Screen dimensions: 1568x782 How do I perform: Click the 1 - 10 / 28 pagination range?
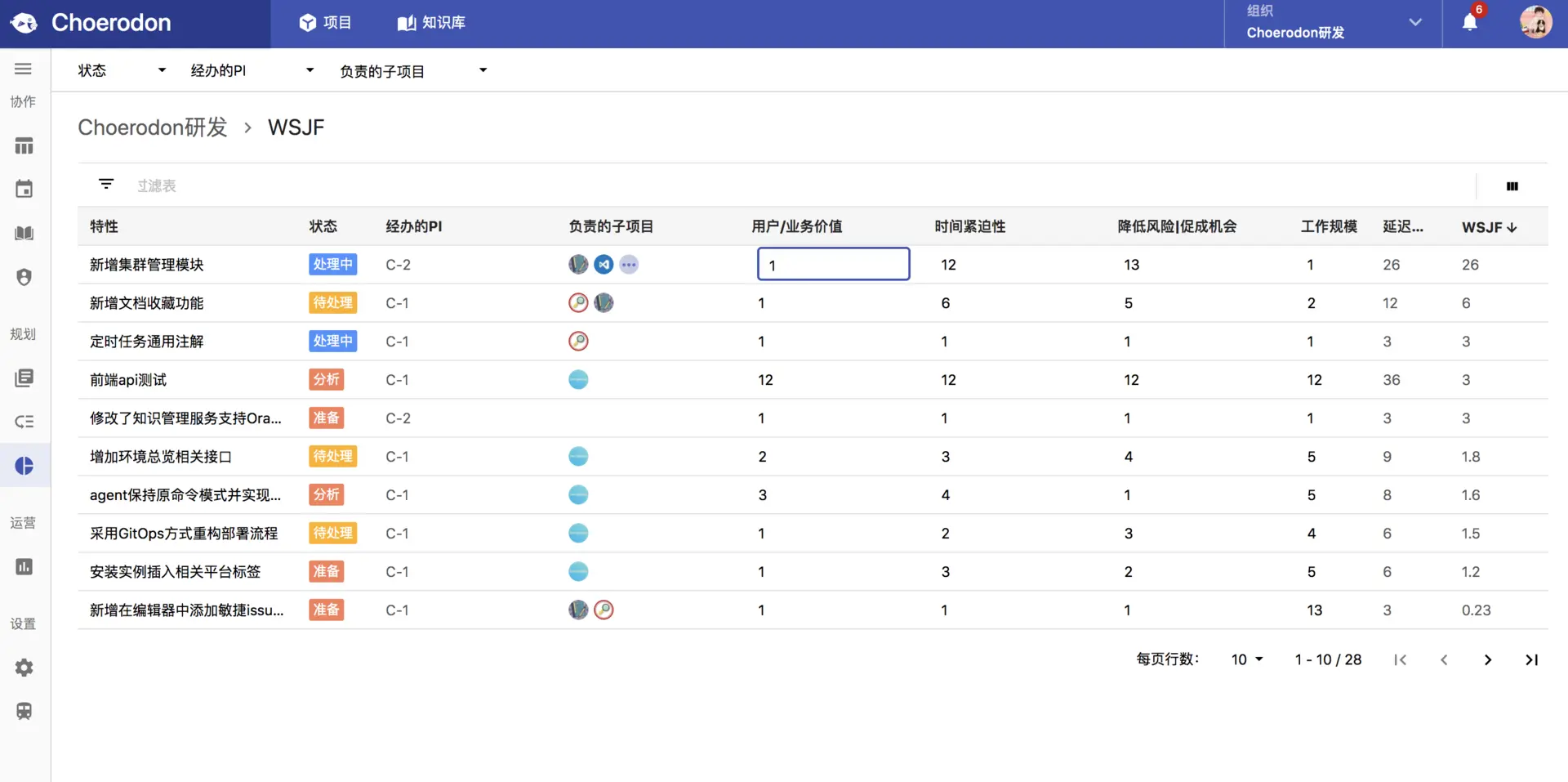[1328, 660]
